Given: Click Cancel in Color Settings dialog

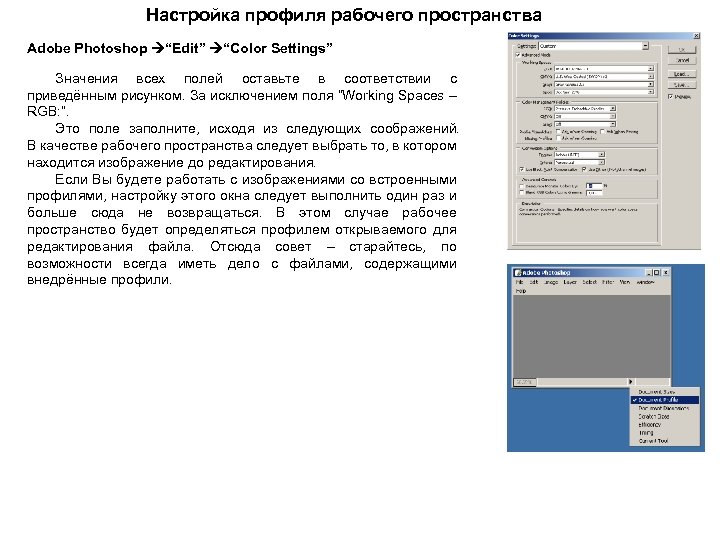Looking at the screenshot, I should click(x=682, y=60).
